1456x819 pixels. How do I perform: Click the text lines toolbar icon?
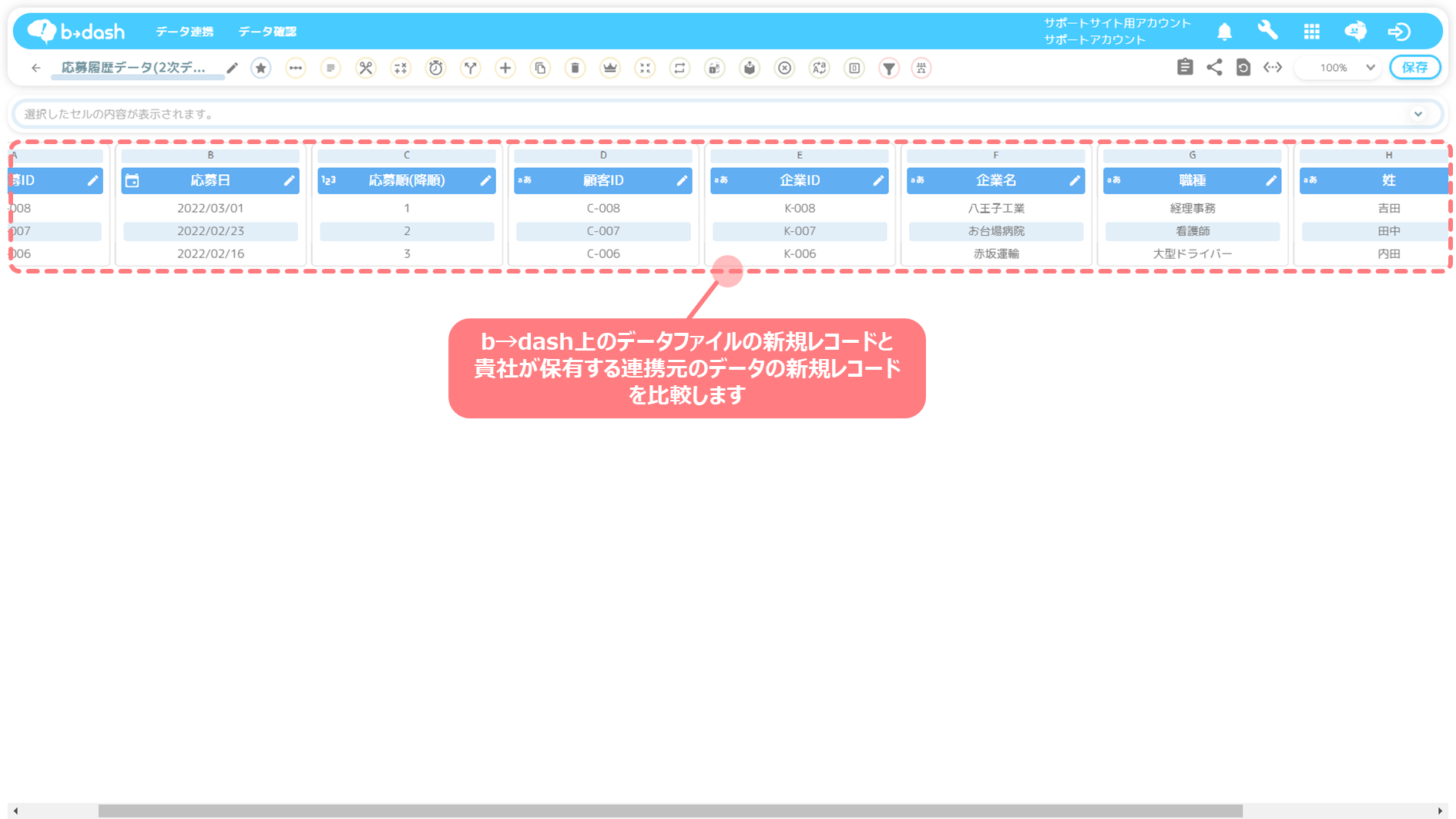pos(330,68)
